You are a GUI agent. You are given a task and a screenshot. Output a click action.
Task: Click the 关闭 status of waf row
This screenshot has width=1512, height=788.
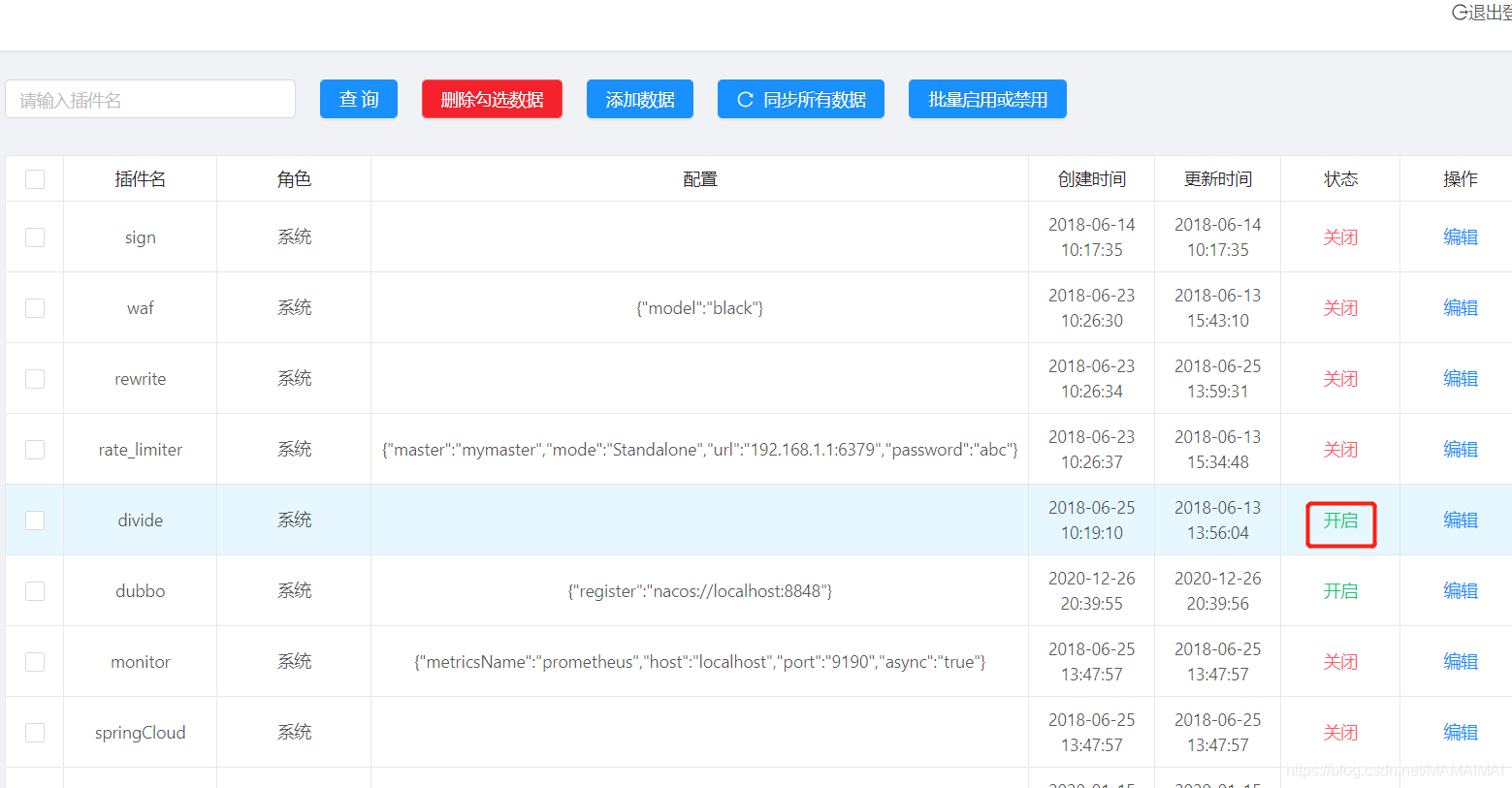[x=1341, y=308]
